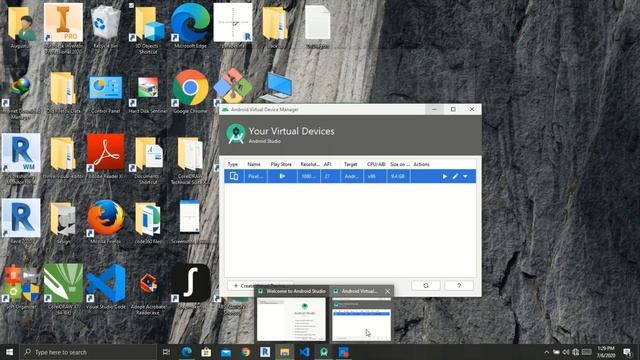Sort by CPU/ABI column header
The height and width of the screenshot is (360, 640).
376,164
